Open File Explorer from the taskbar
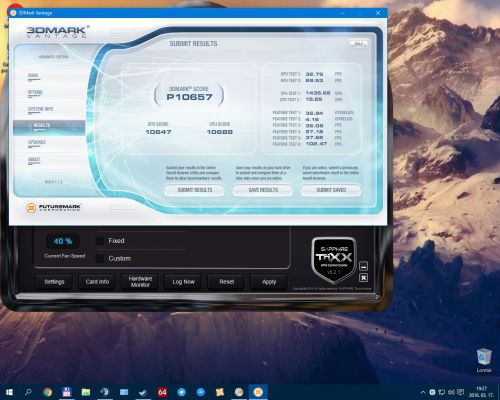The width and height of the screenshot is (500, 400). pos(86,392)
